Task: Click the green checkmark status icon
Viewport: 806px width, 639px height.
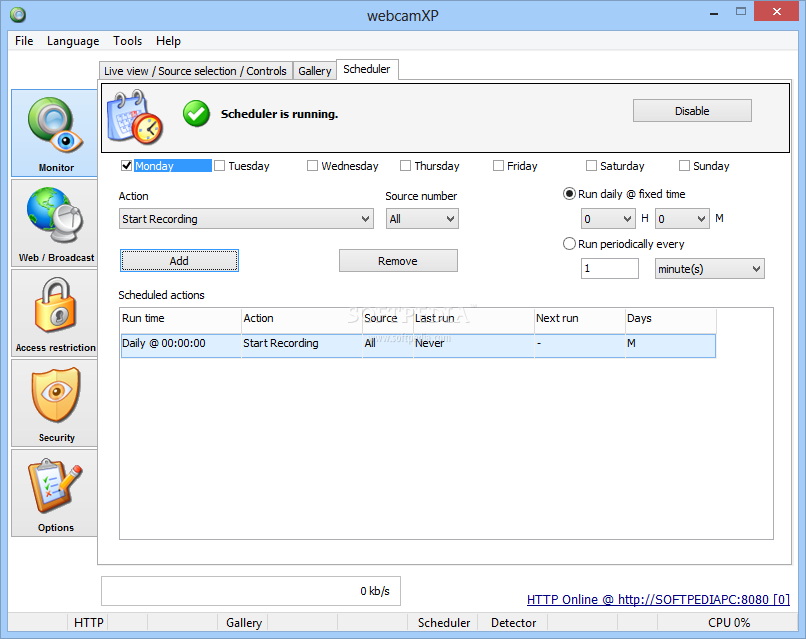Action: [196, 114]
